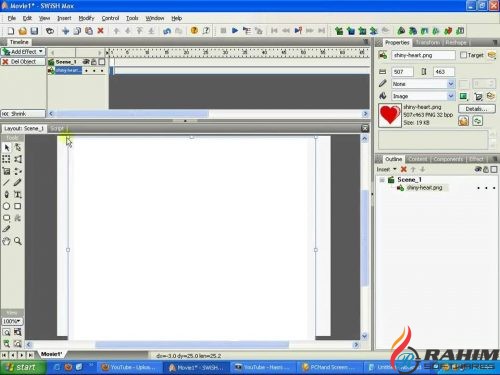This screenshot has height=375, width=500.
Task: Toggle Scene_1 visibility eye in Timeline
Action: pos(86,62)
